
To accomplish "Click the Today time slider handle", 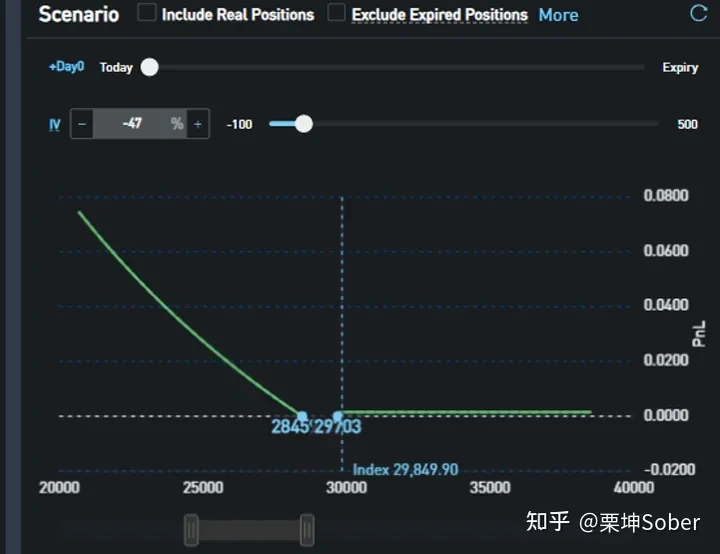I will point(149,68).
